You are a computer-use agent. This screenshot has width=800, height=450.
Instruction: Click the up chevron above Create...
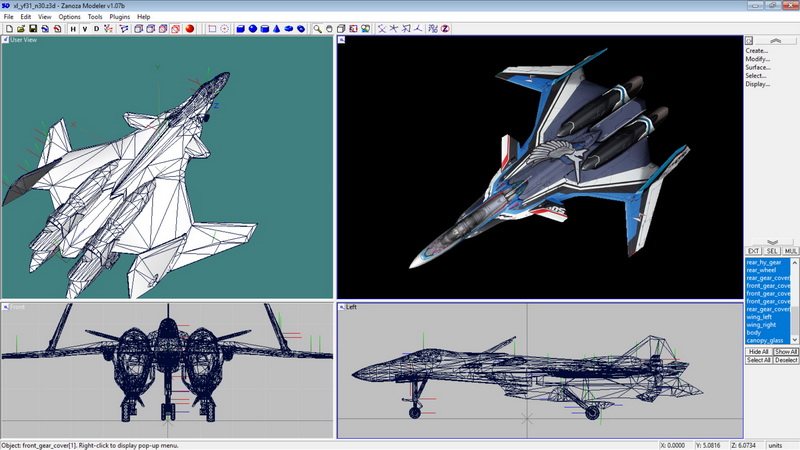776,40
